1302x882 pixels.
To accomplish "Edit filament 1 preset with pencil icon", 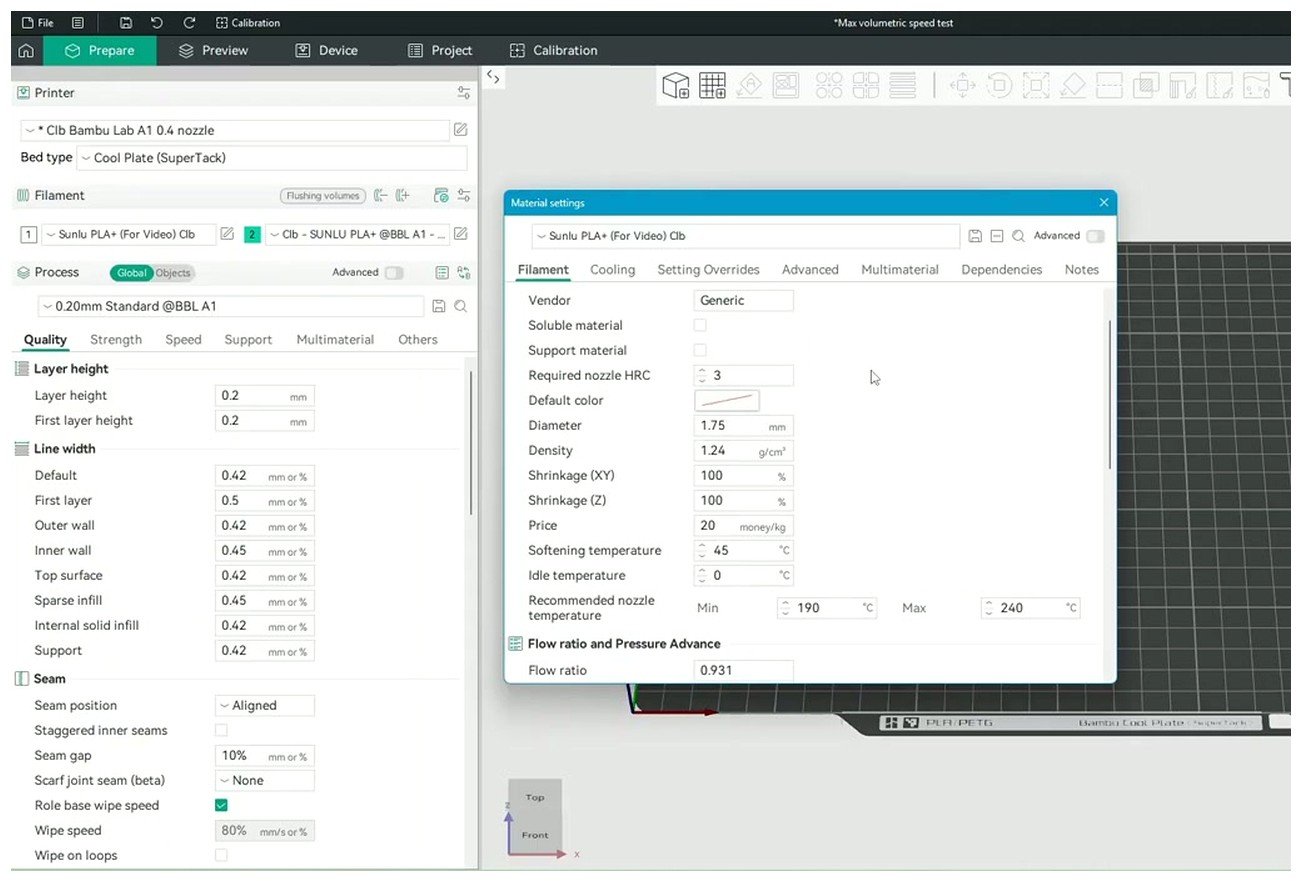I will click(227, 234).
